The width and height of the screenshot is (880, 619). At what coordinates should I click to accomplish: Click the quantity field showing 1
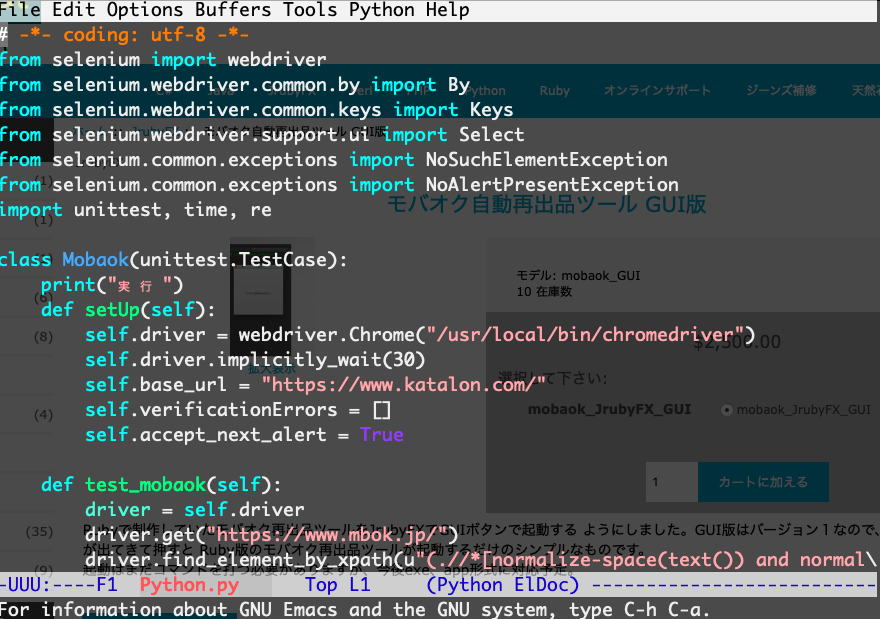coord(672,482)
